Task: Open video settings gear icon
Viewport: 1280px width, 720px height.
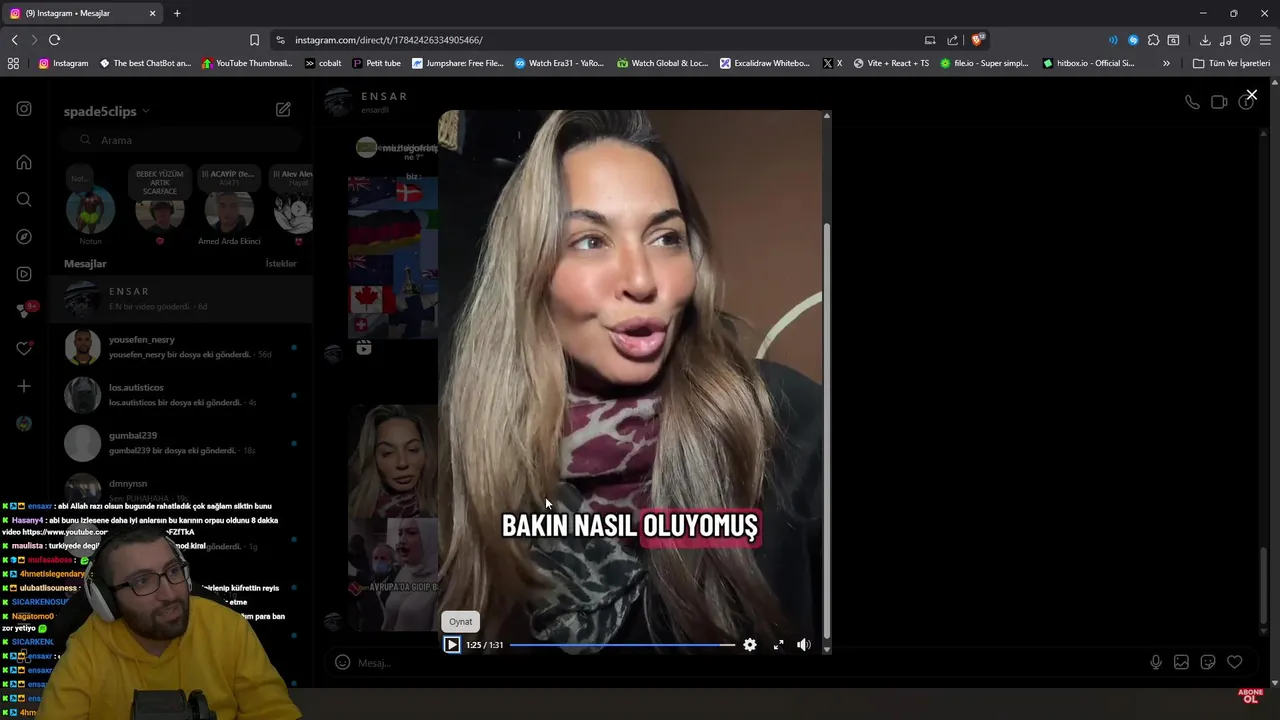Action: (750, 645)
